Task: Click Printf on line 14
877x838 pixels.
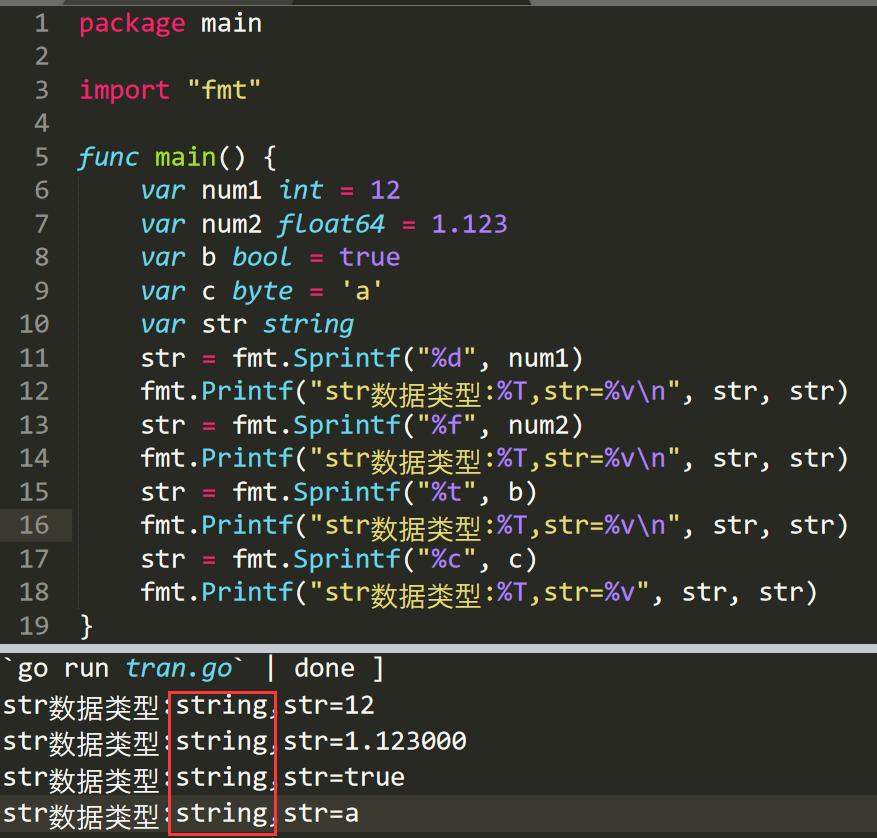Action: [x=247, y=459]
